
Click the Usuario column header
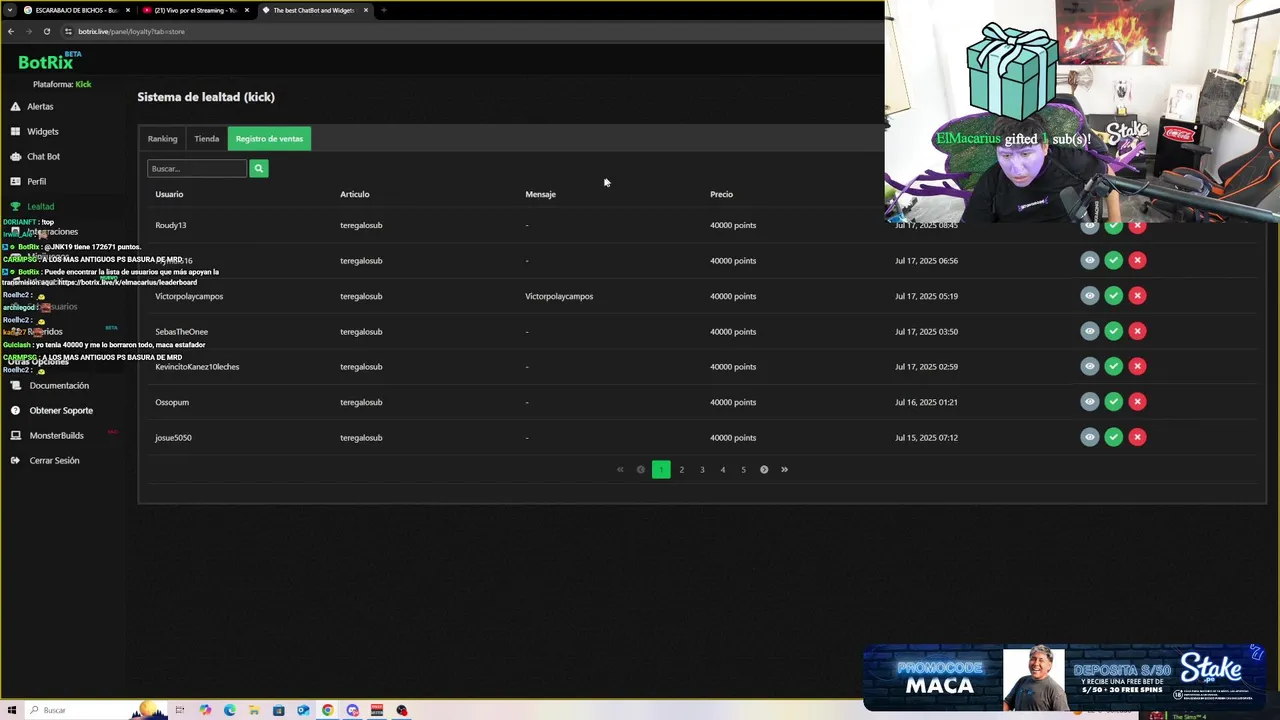click(169, 194)
